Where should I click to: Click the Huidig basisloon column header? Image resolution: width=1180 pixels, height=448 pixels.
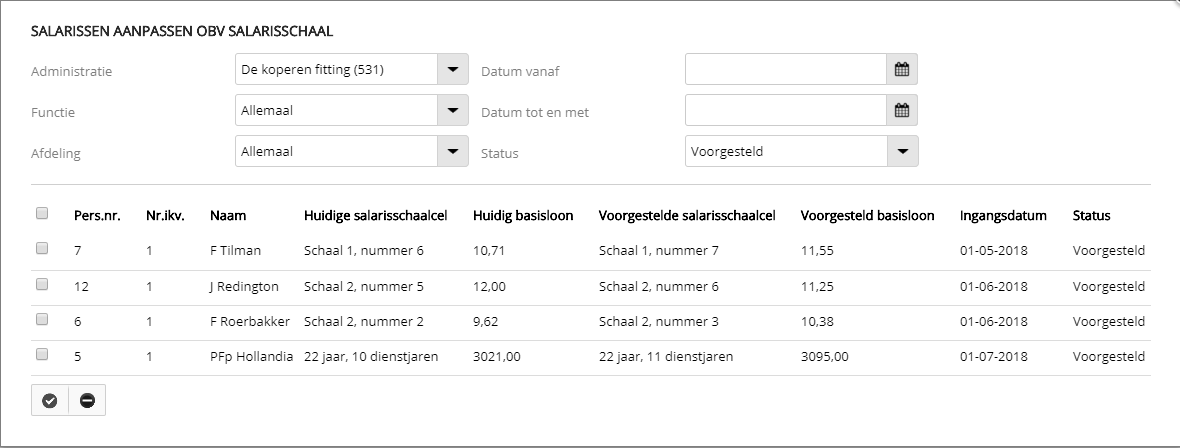point(522,215)
